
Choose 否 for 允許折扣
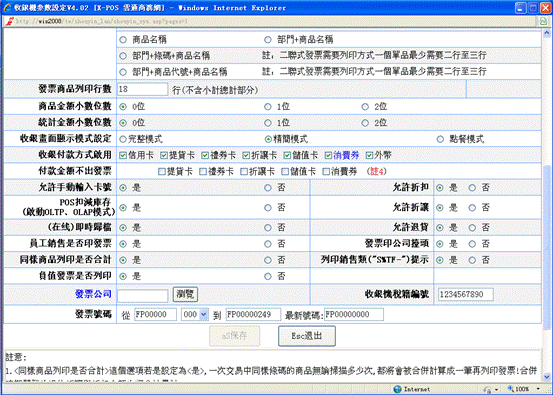click(472, 188)
